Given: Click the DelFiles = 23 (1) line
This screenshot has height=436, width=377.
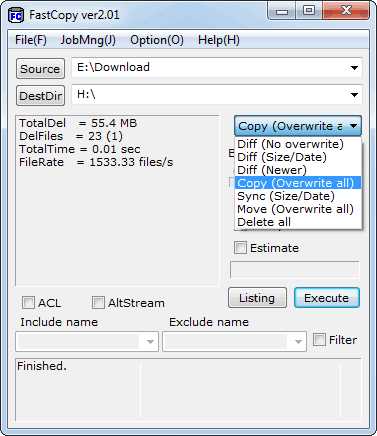Looking at the screenshot, I should coord(71,136).
